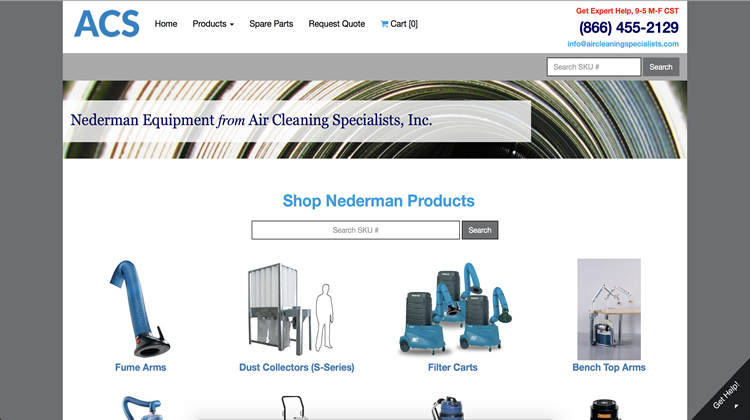Click the info@aircleaningspecialists.com email link
Viewport: 750px width, 420px height.
[623, 44]
